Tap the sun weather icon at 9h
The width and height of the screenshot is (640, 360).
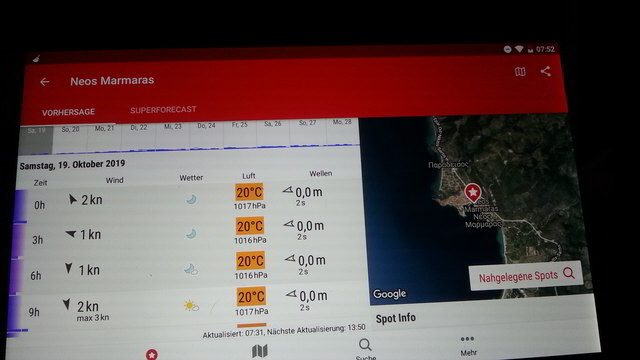click(x=191, y=306)
